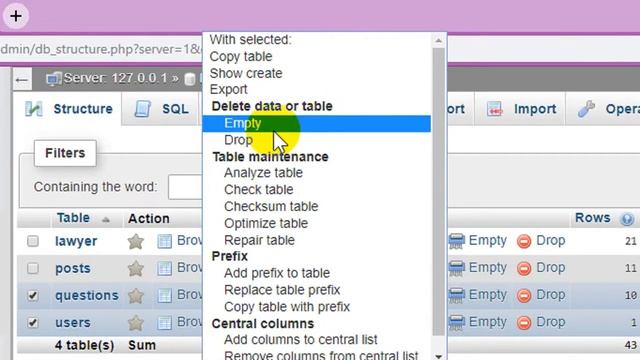This screenshot has width=640, height=360.
Task: Select Add prefix to table option
Action: point(316,273)
